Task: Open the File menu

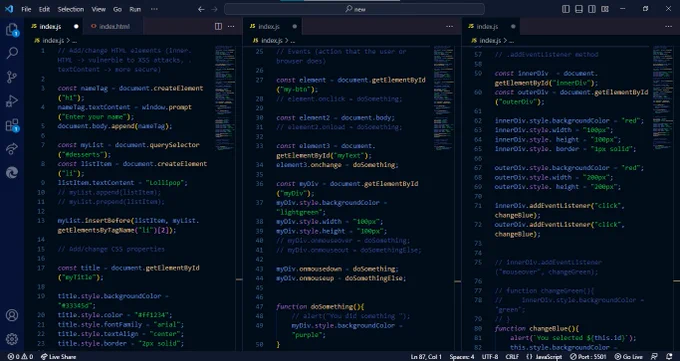Action: (x=26, y=9)
